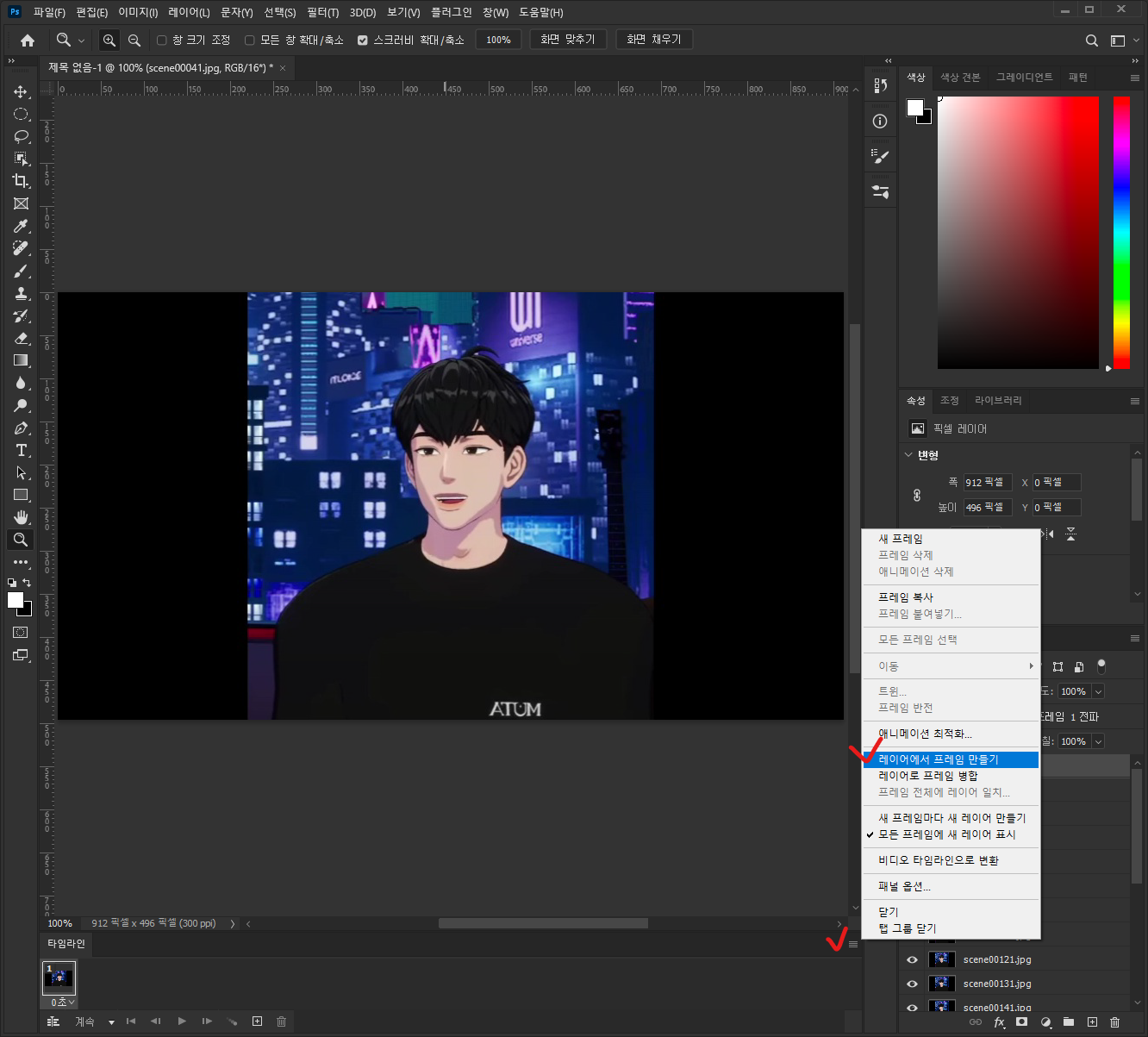
Task: Select the Gradient tool
Action: pyautogui.click(x=21, y=360)
